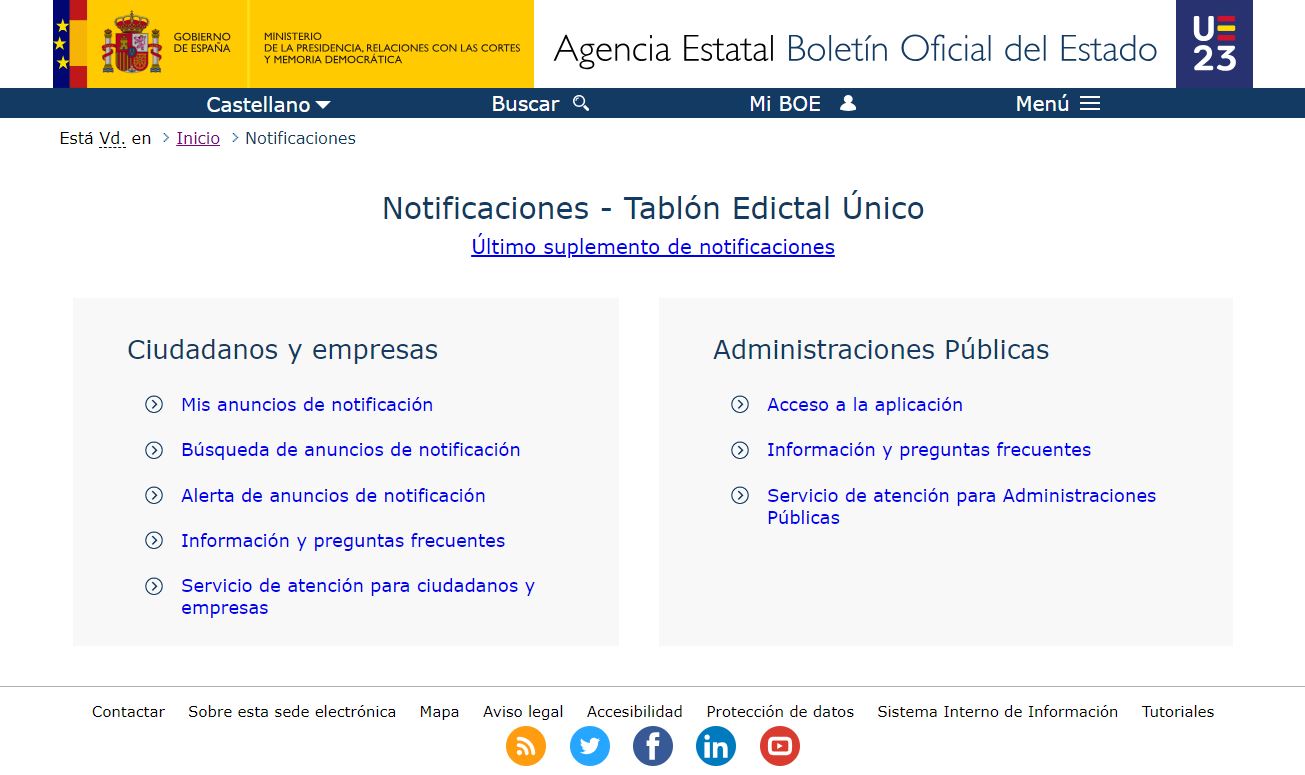Click the Twitter social media icon
1305x775 pixels.
coord(589,746)
